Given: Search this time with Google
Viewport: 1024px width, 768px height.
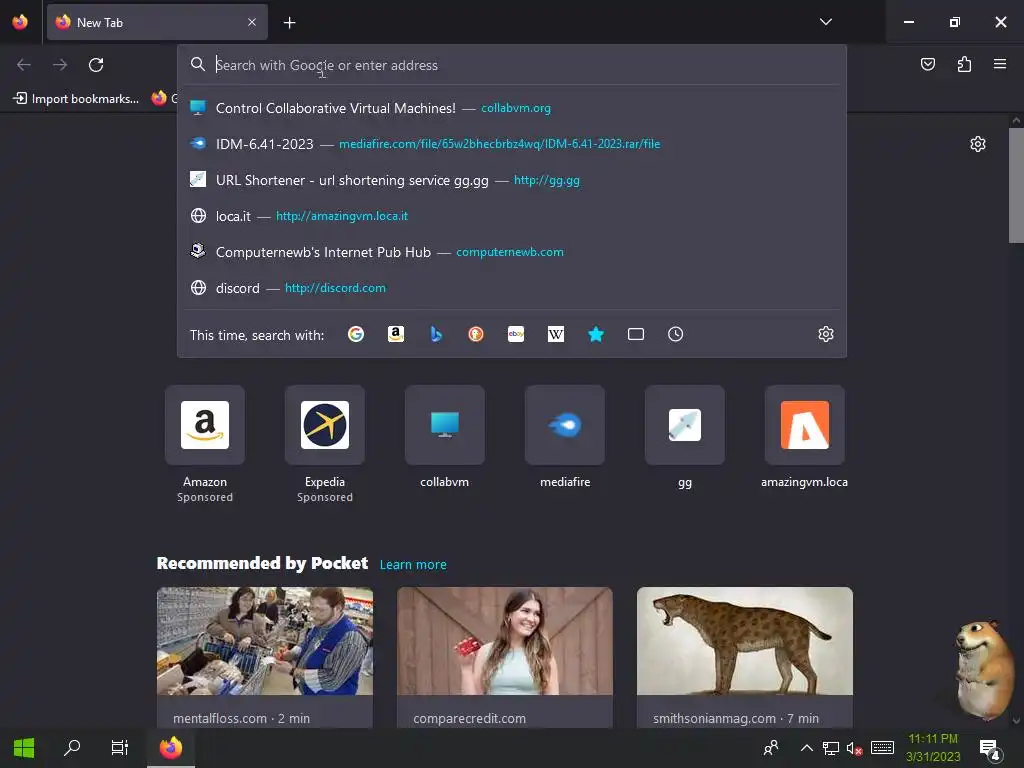Looking at the screenshot, I should [x=356, y=334].
